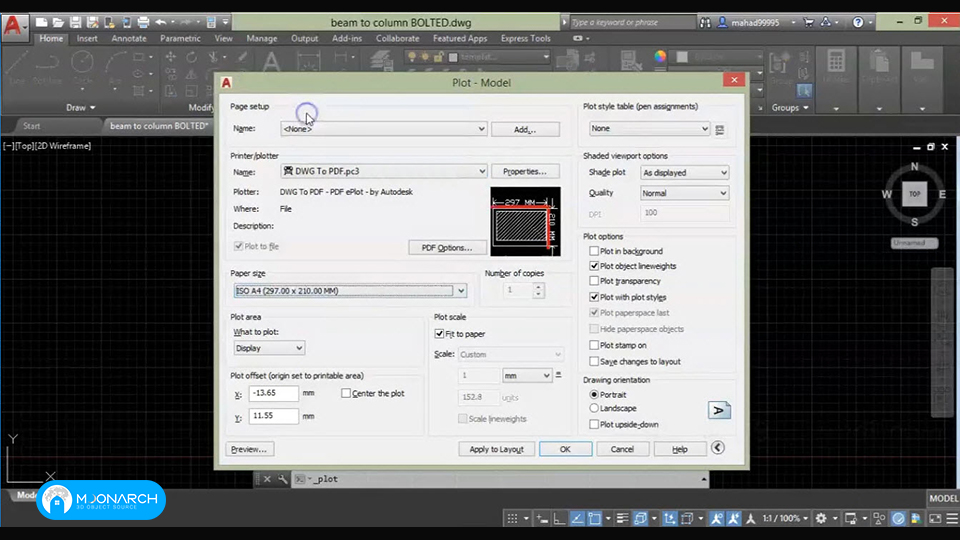Check Center the plot
The height and width of the screenshot is (540, 960).
tap(346, 393)
